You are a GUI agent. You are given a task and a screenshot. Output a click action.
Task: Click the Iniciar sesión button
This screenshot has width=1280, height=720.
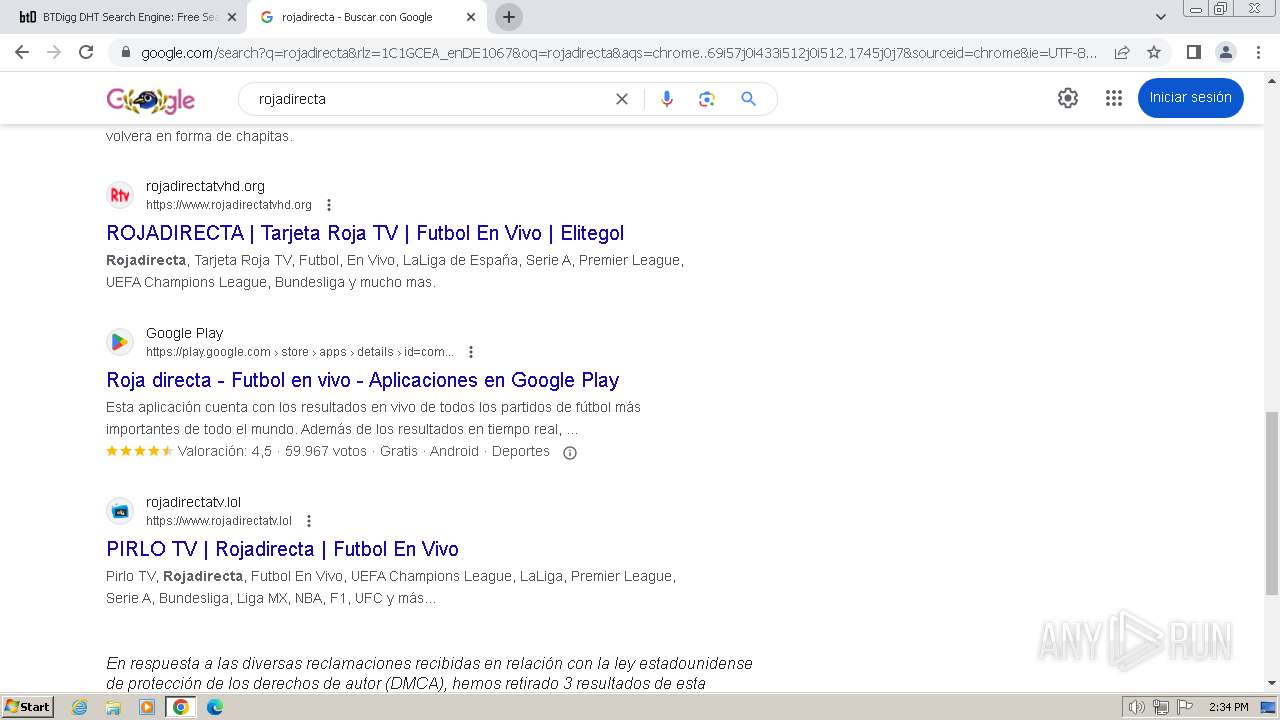coord(1191,98)
